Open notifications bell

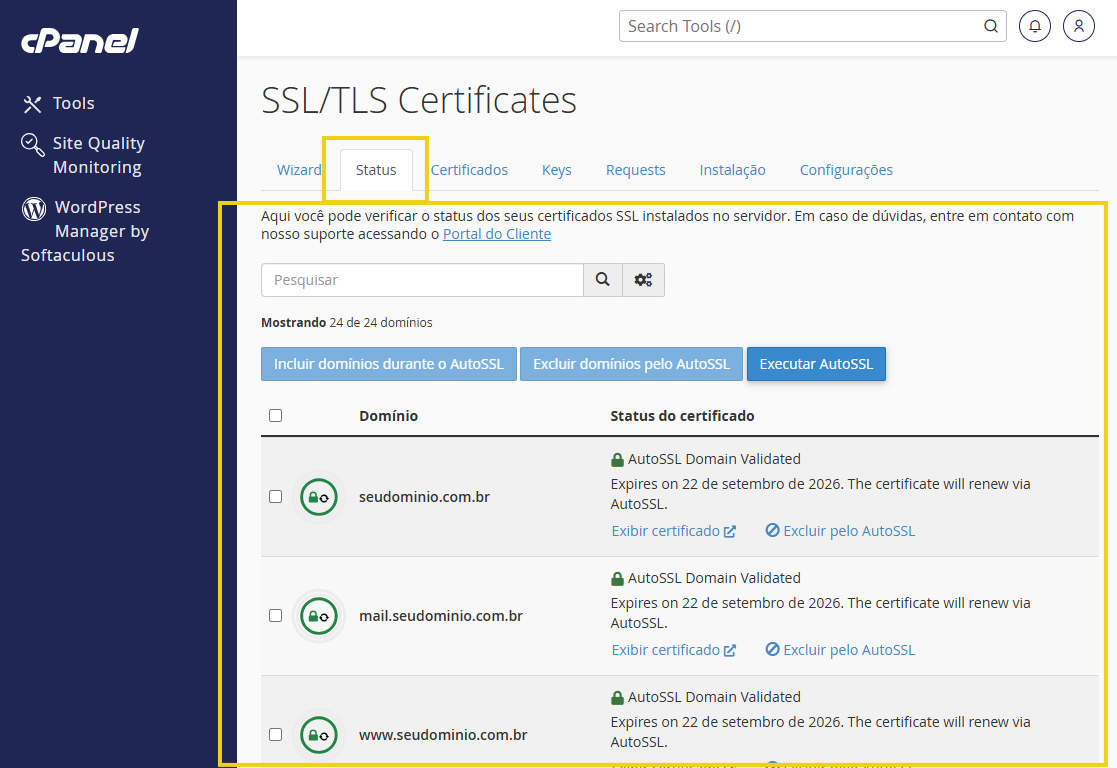[x=1034, y=26]
